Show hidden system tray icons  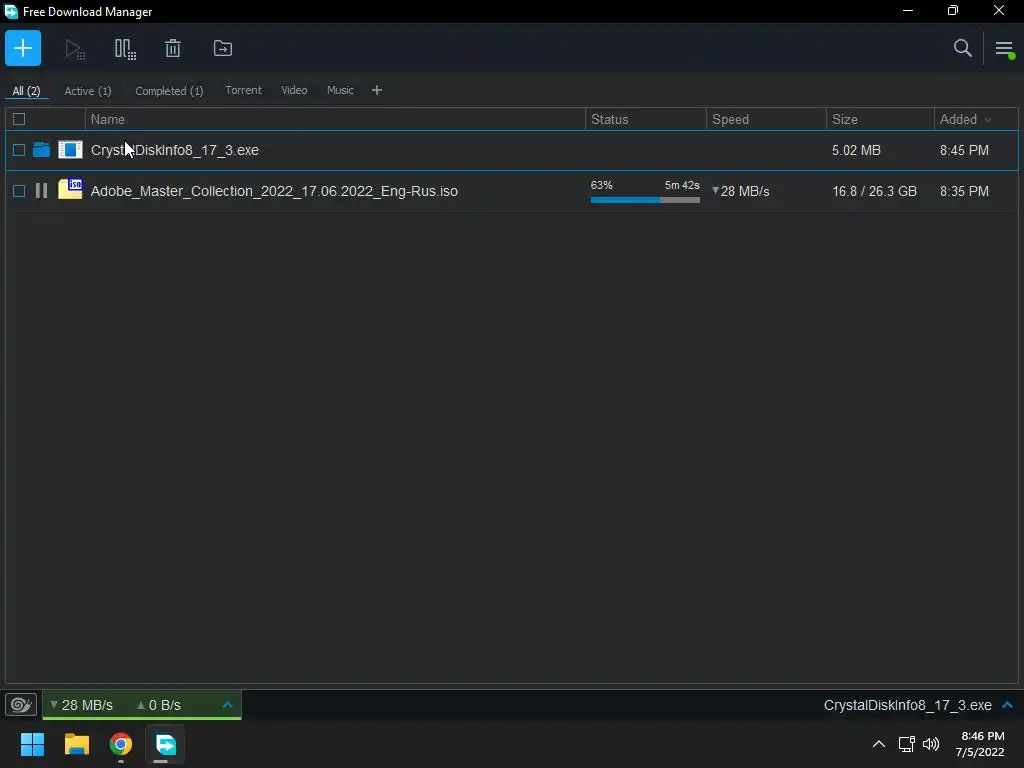pos(879,744)
